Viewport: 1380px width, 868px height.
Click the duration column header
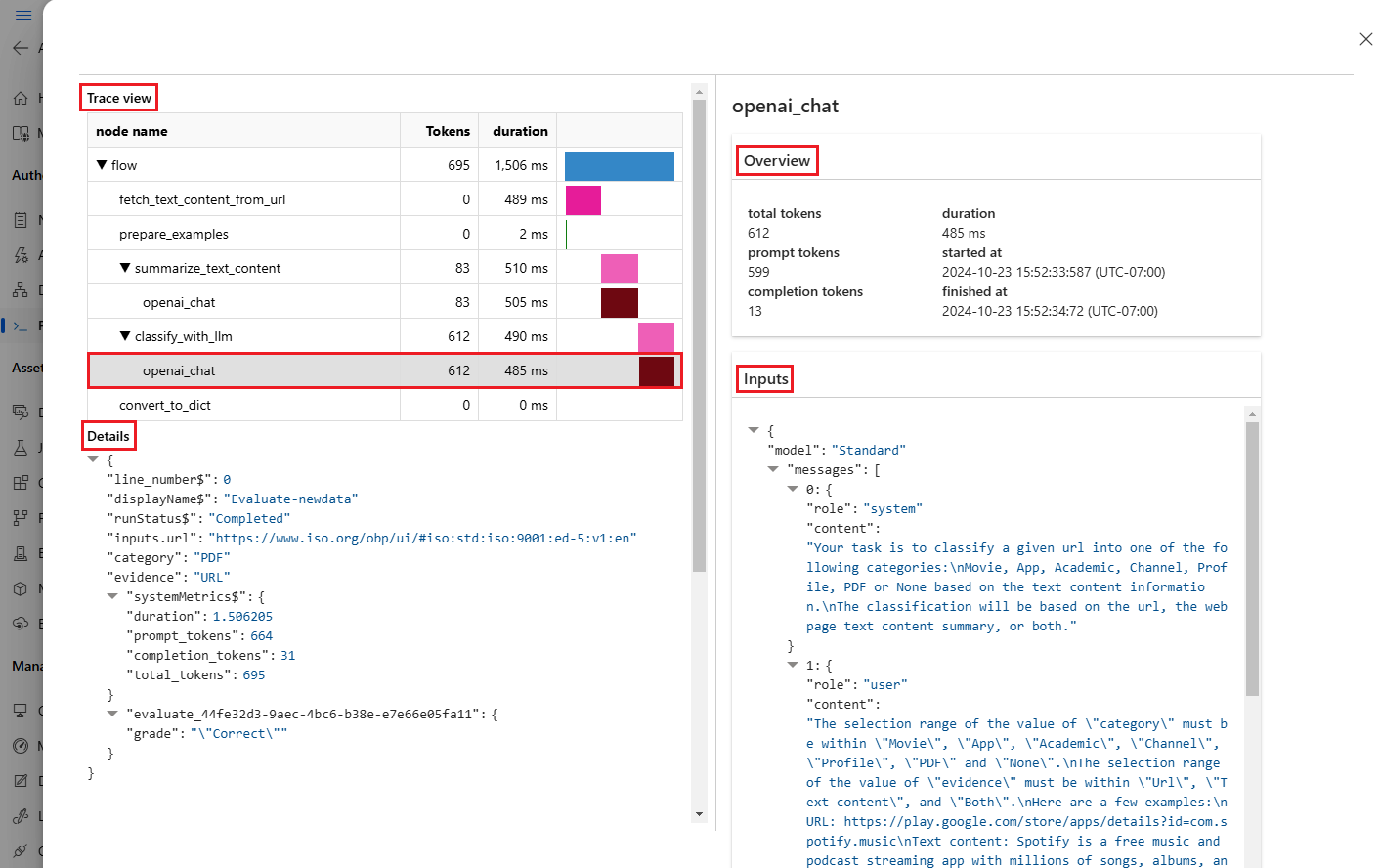pyautogui.click(x=520, y=131)
